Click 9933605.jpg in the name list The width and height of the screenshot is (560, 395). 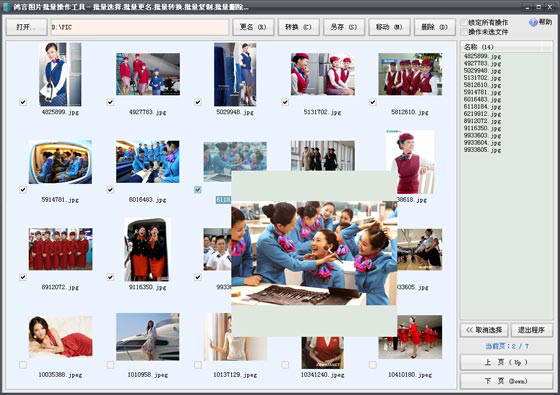(x=482, y=150)
